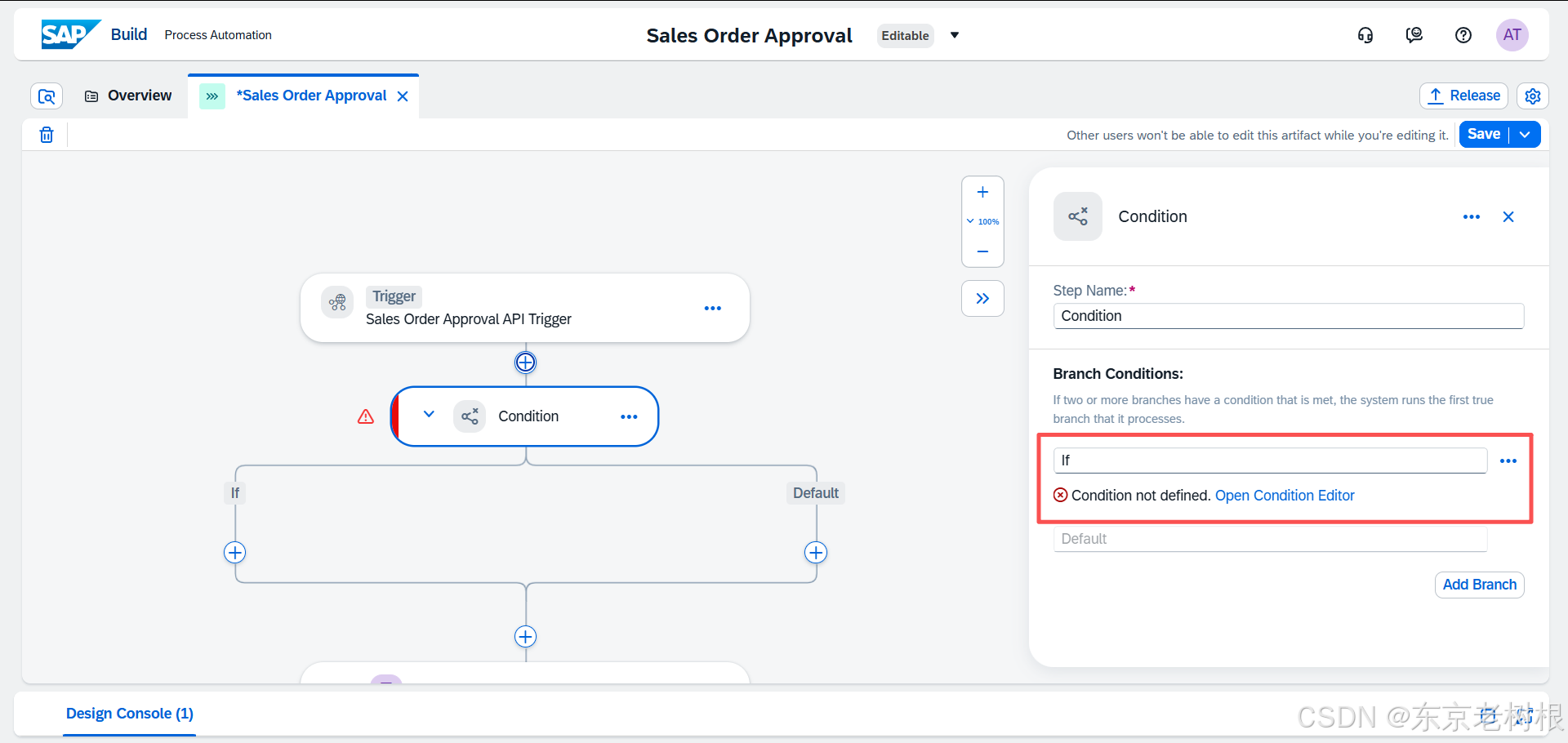Click the Build product name
Screen dimensions: 1568x743
(x=129, y=34)
